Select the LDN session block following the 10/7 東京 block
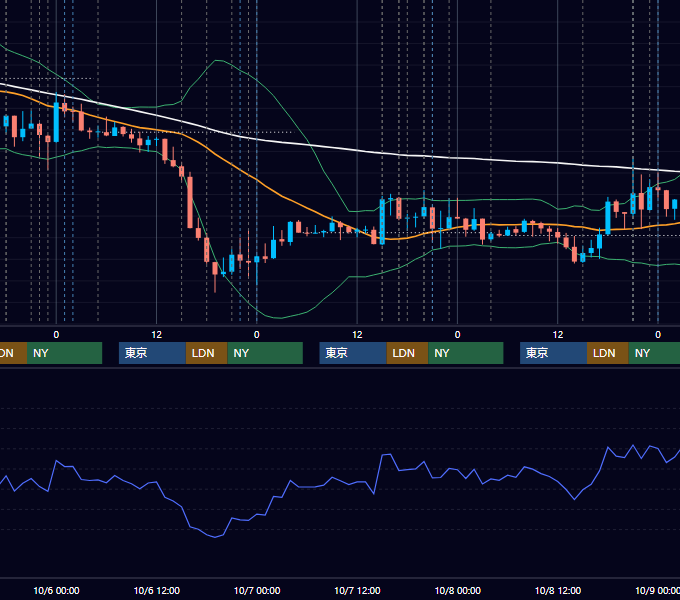The height and width of the screenshot is (600, 680). (x=407, y=353)
